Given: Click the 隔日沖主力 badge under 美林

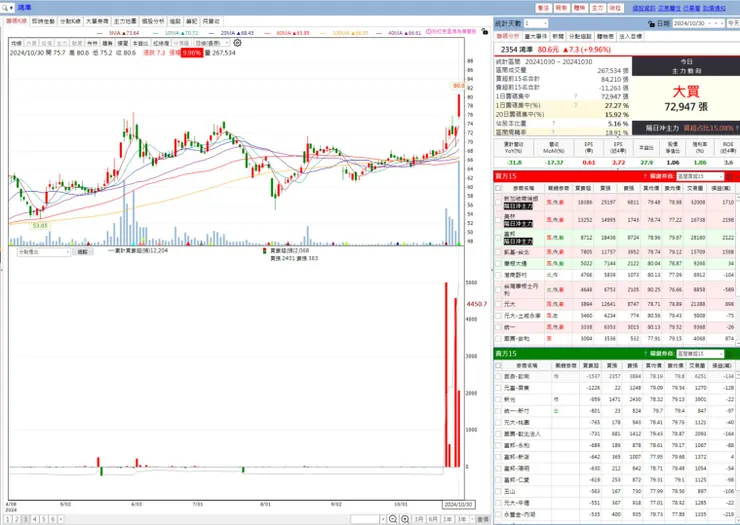Looking at the screenshot, I should (x=518, y=224).
